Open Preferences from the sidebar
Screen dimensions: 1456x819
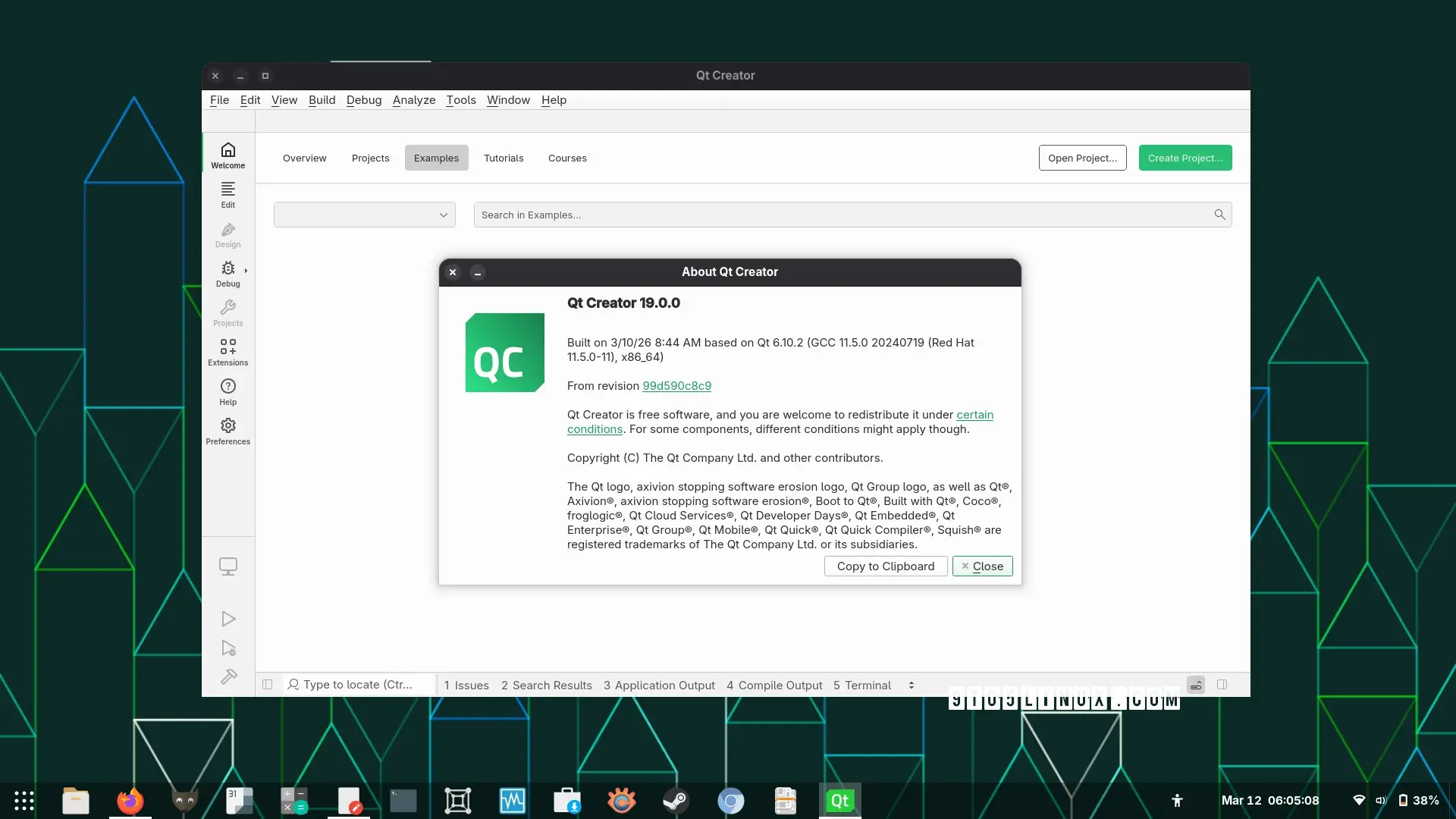227,431
